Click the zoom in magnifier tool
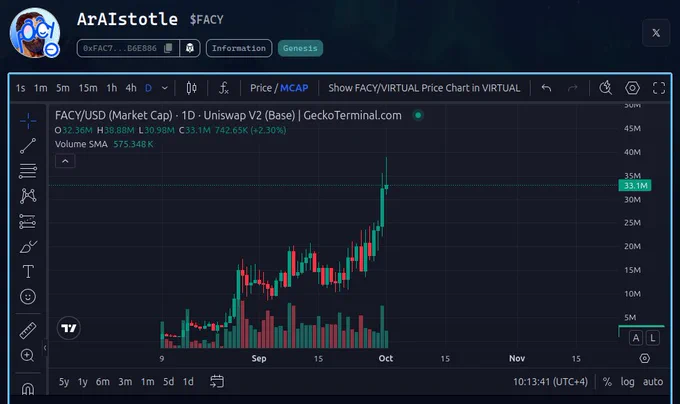The height and width of the screenshot is (404, 680). click(x=28, y=355)
